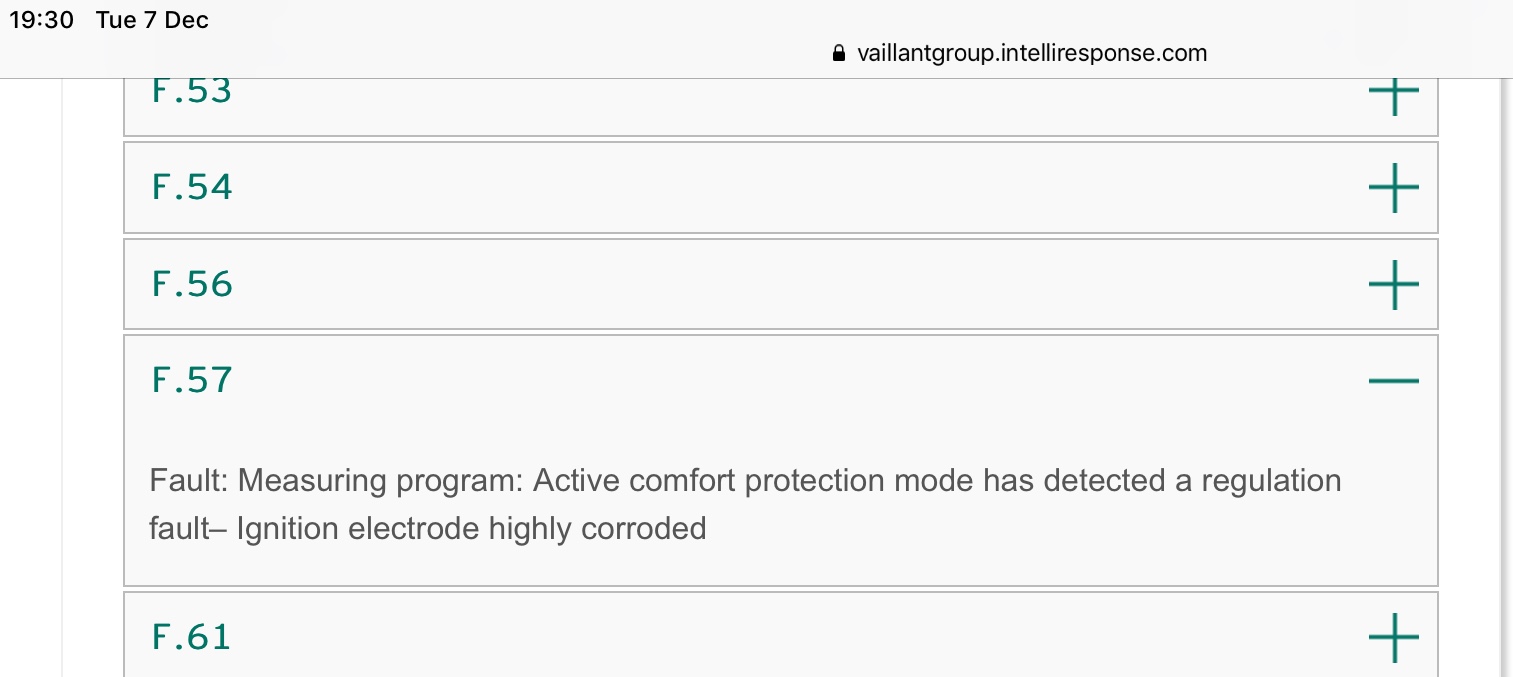Open F.56 details via plus icon

(x=1393, y=284)
